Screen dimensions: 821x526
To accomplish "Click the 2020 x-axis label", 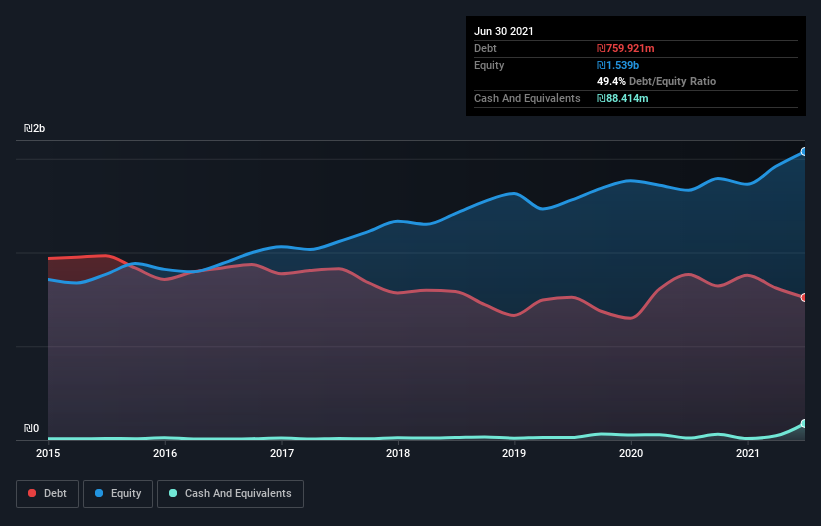I will (631, 453).
